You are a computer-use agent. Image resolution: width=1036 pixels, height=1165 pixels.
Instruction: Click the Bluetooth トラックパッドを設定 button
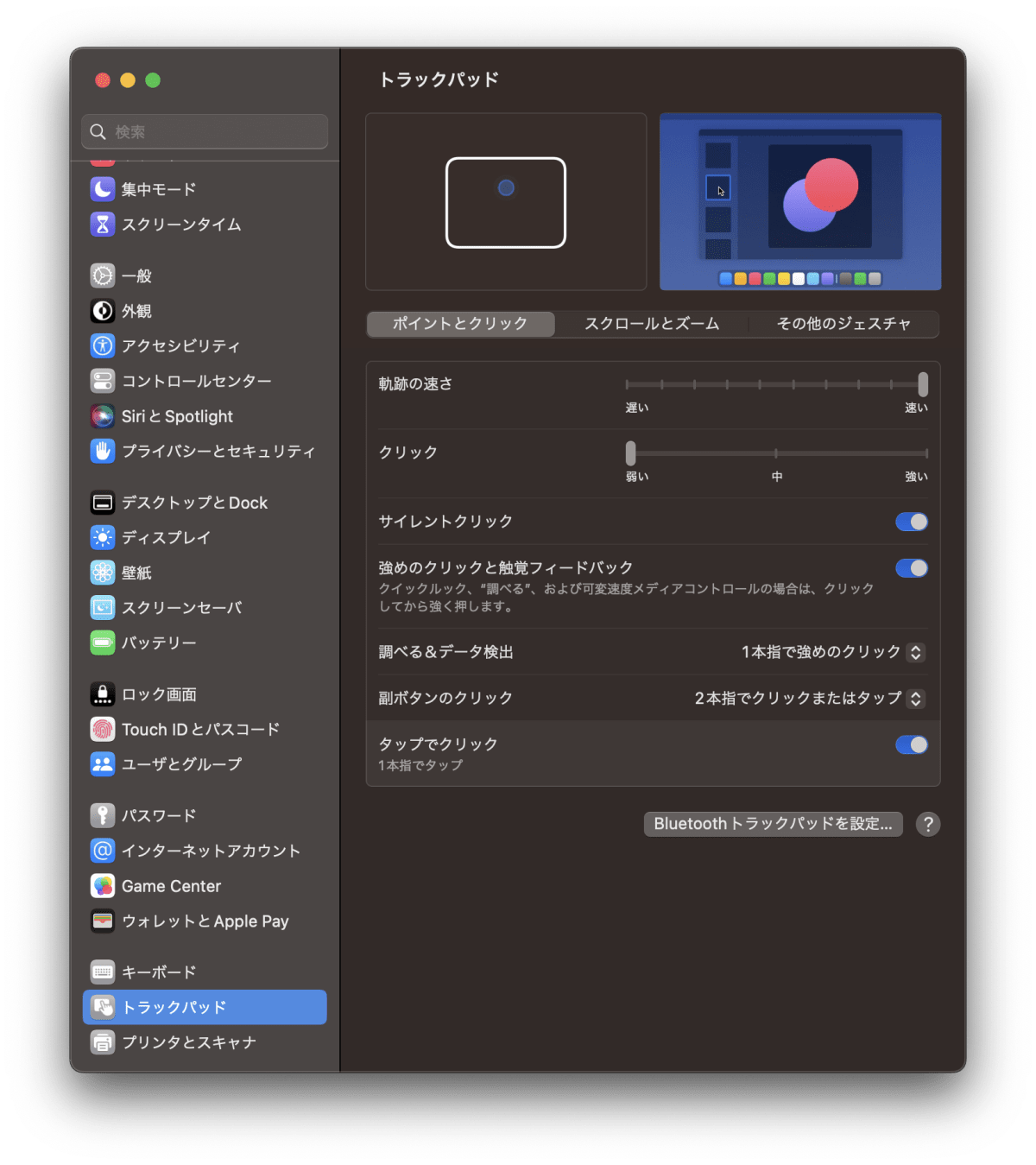[x=774, y=824]
